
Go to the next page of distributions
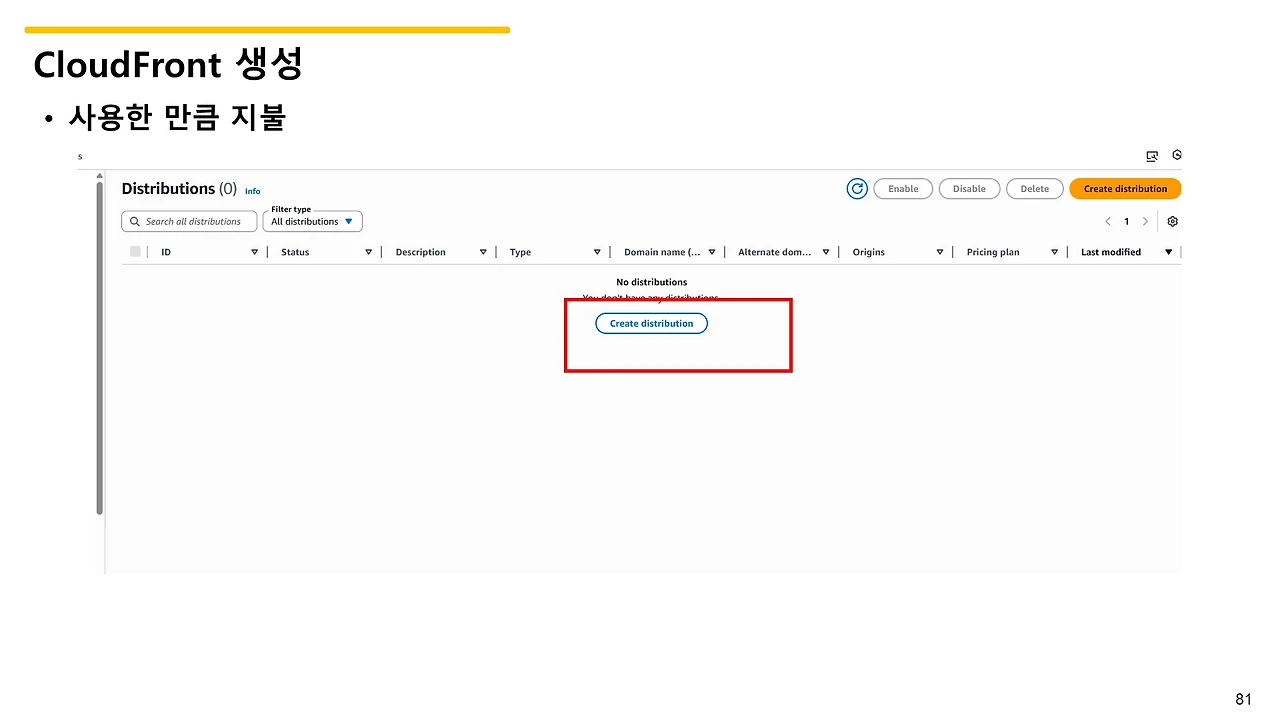tap(1145, 222)
